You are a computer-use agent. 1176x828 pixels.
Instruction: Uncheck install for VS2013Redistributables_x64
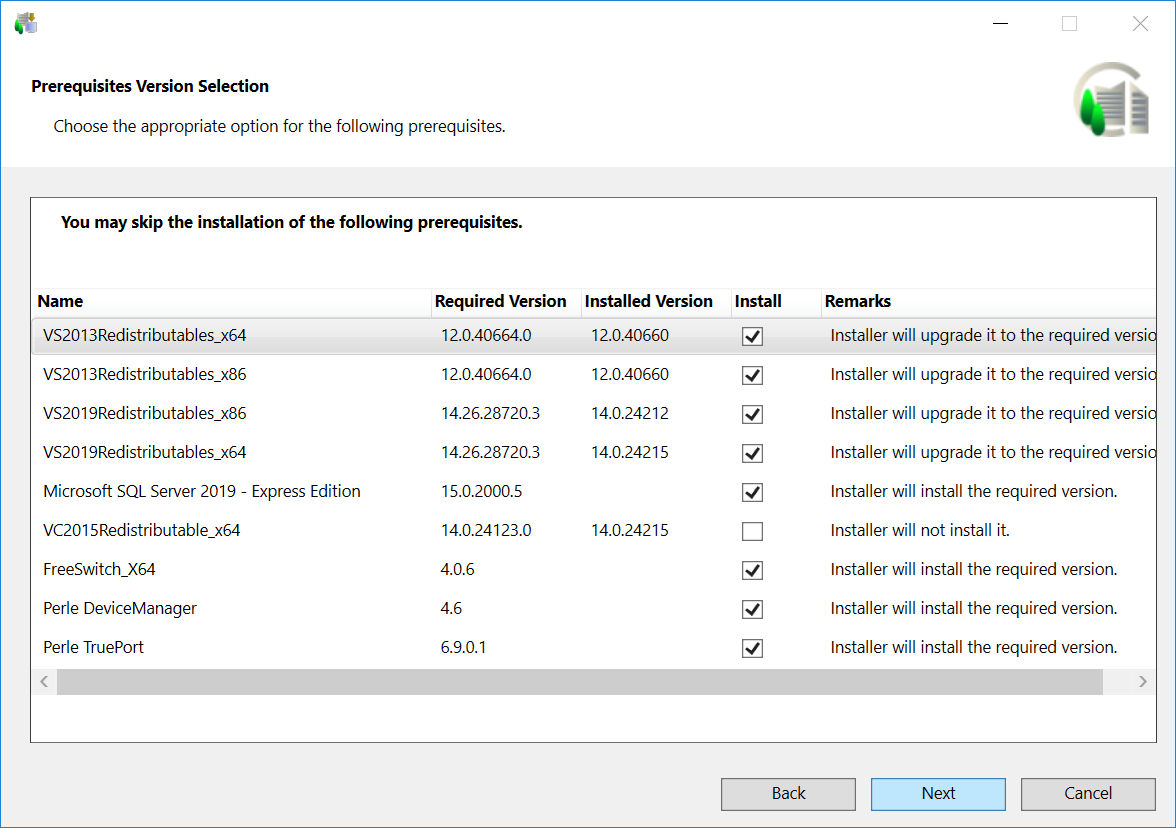(x=752, y=337)
